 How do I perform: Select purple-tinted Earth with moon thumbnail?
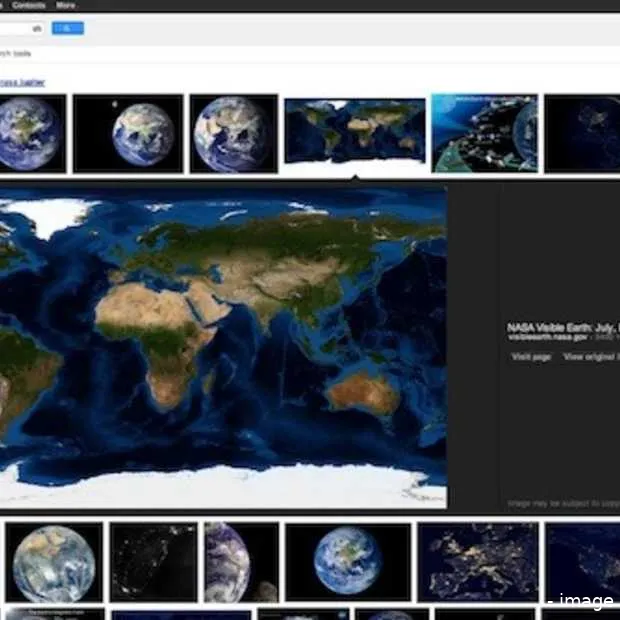pyautogui.click(x=242, y=562)
